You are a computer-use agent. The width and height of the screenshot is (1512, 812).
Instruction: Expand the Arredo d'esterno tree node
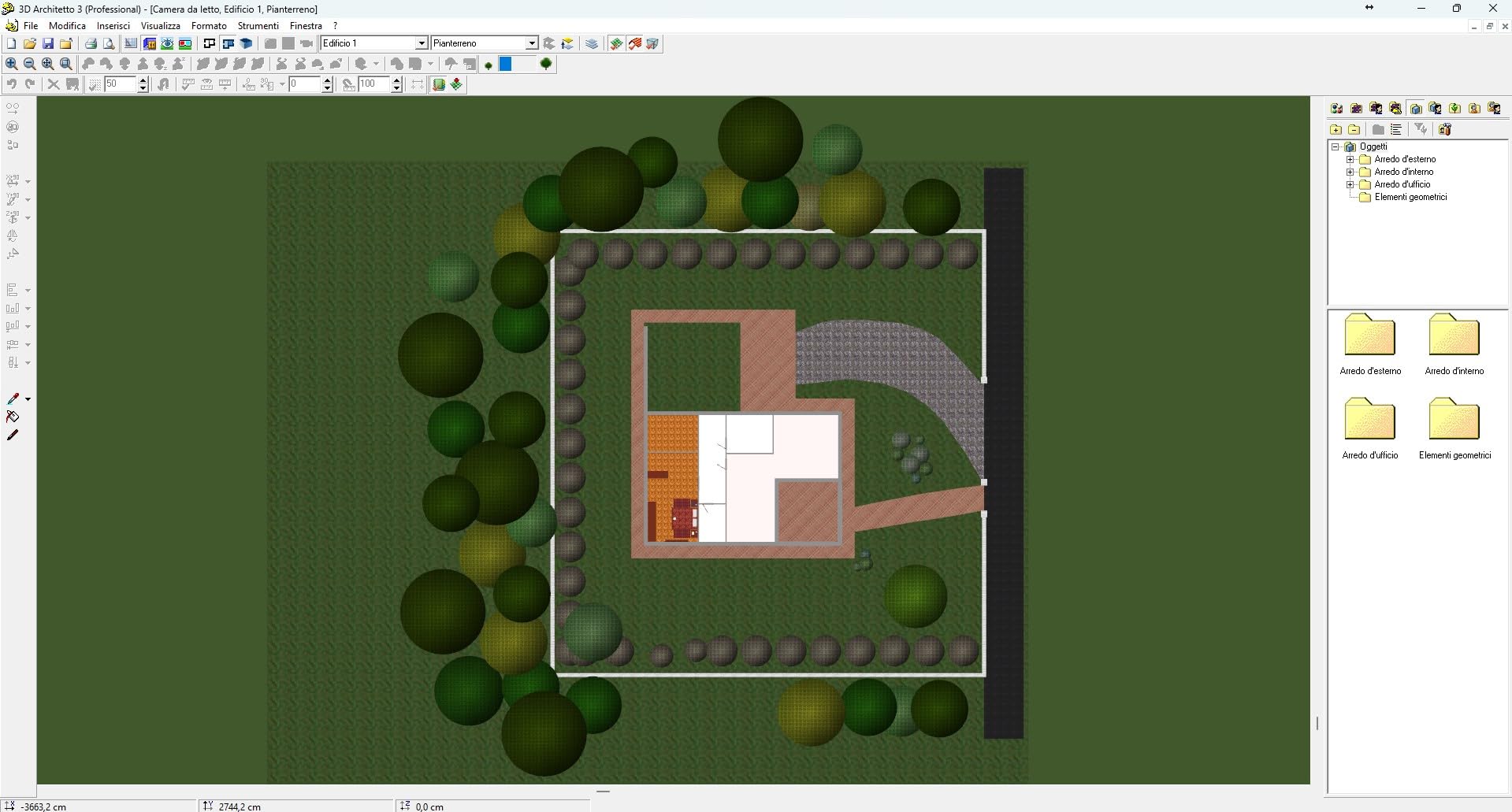pos(1350,159)
